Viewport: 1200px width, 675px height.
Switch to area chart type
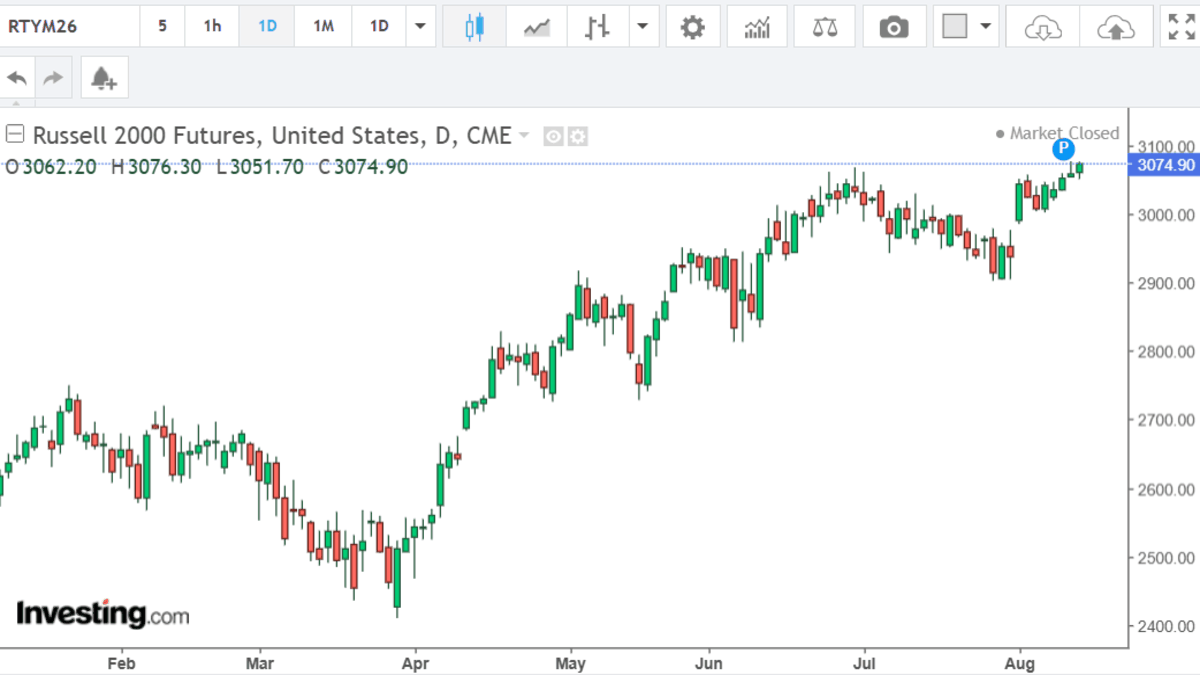click(x=536, y=27)
